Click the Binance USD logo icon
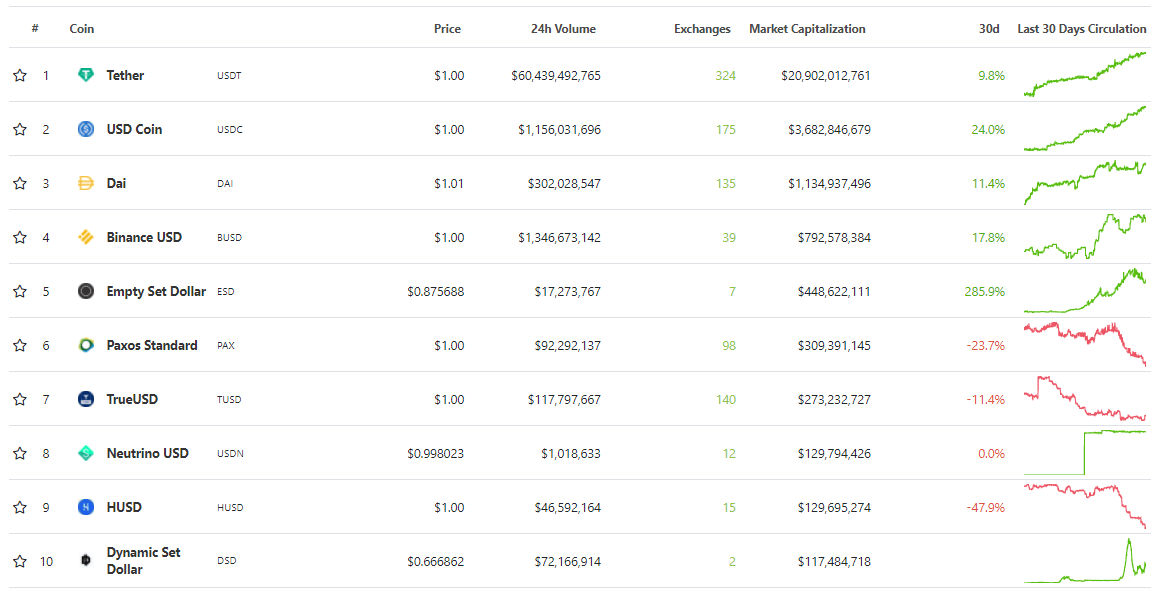Viewport: 1167px width, 591px height. (86, 237)
